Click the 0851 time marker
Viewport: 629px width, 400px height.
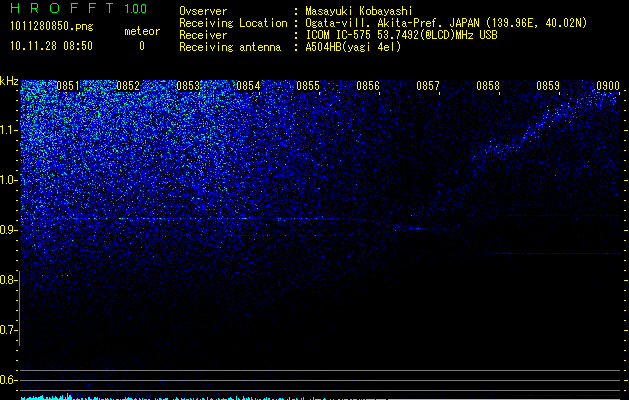pyautogui.click(x=68, y=86)
